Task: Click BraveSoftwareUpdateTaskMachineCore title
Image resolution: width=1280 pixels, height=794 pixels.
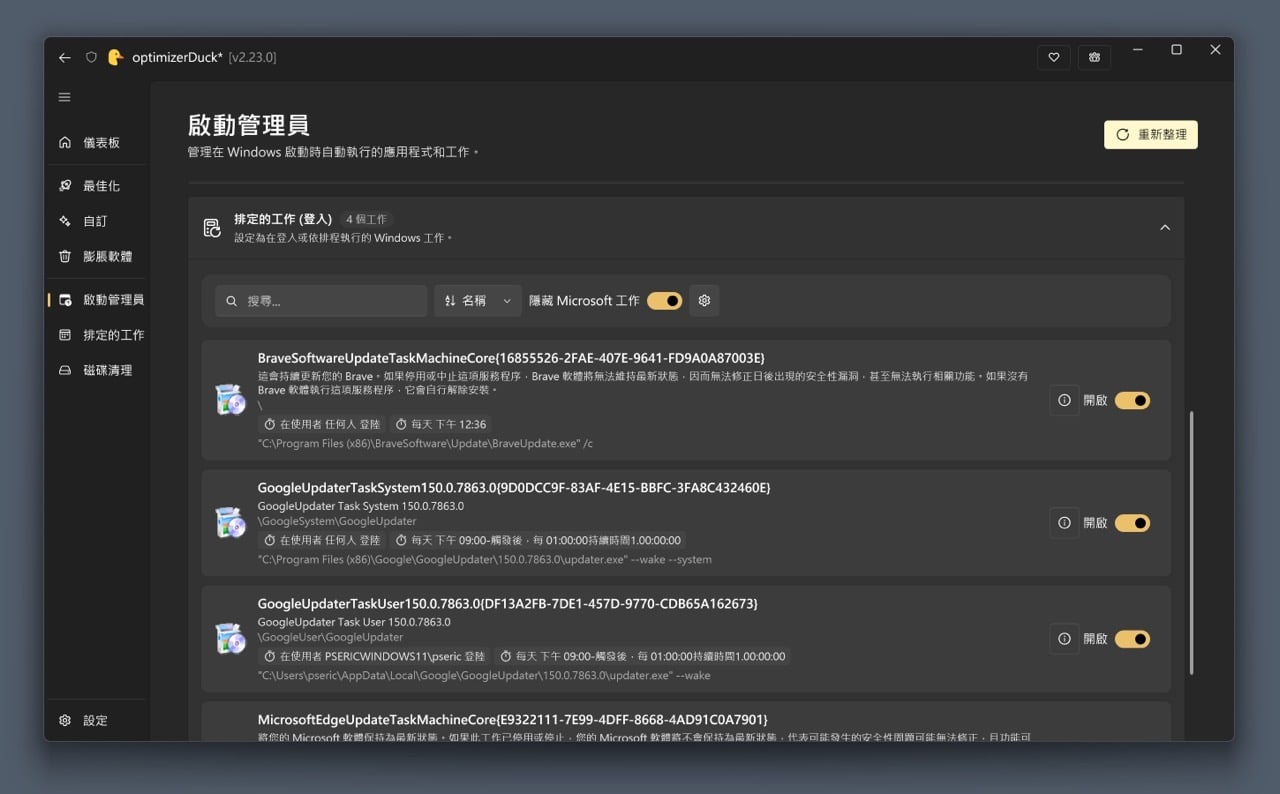Action: (x=511, y=358)
